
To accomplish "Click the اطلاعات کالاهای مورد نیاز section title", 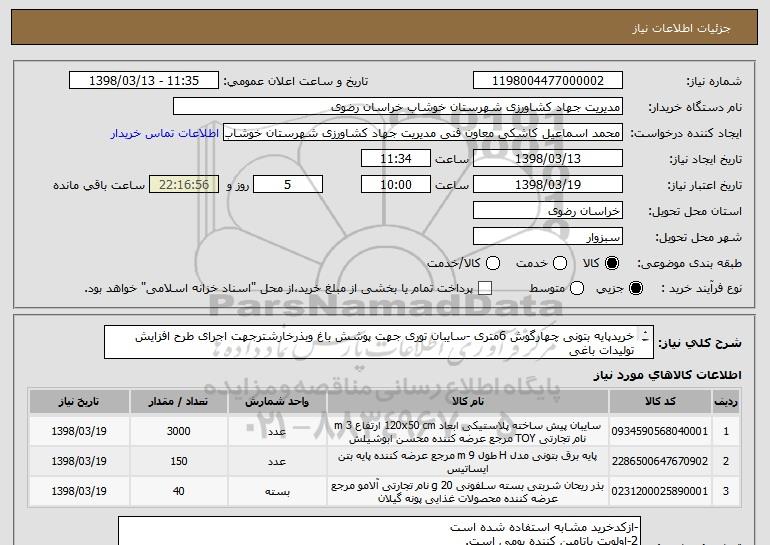I will 667,375.
